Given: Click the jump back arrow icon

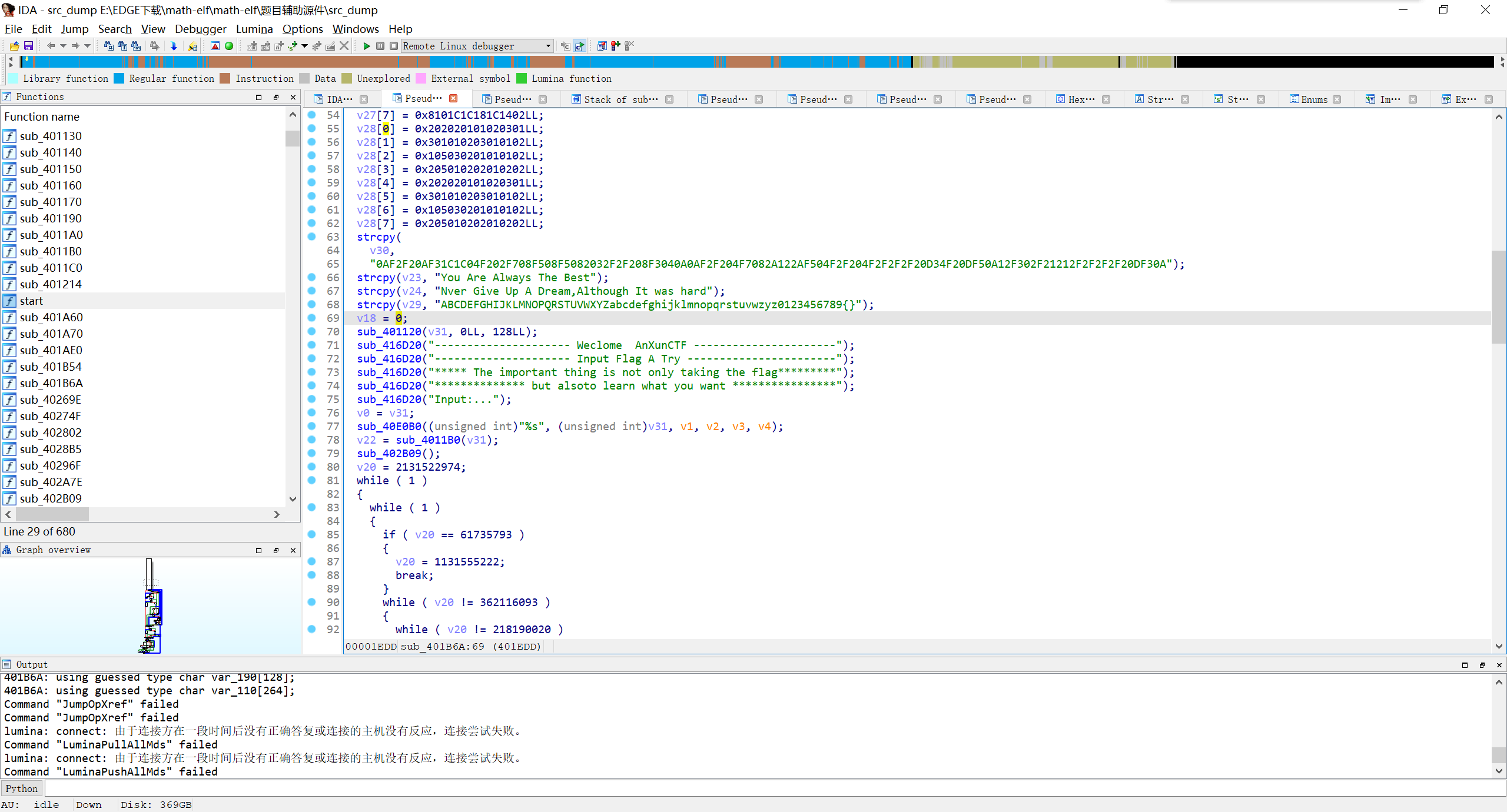Looking at the screenshot, I should [51, 46].
